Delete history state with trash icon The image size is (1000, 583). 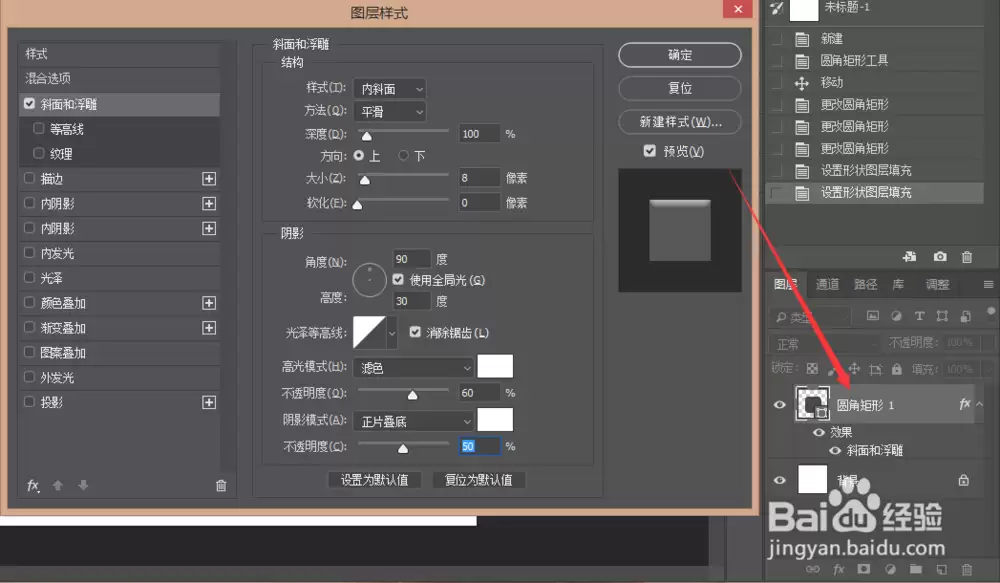pos(967,256)
